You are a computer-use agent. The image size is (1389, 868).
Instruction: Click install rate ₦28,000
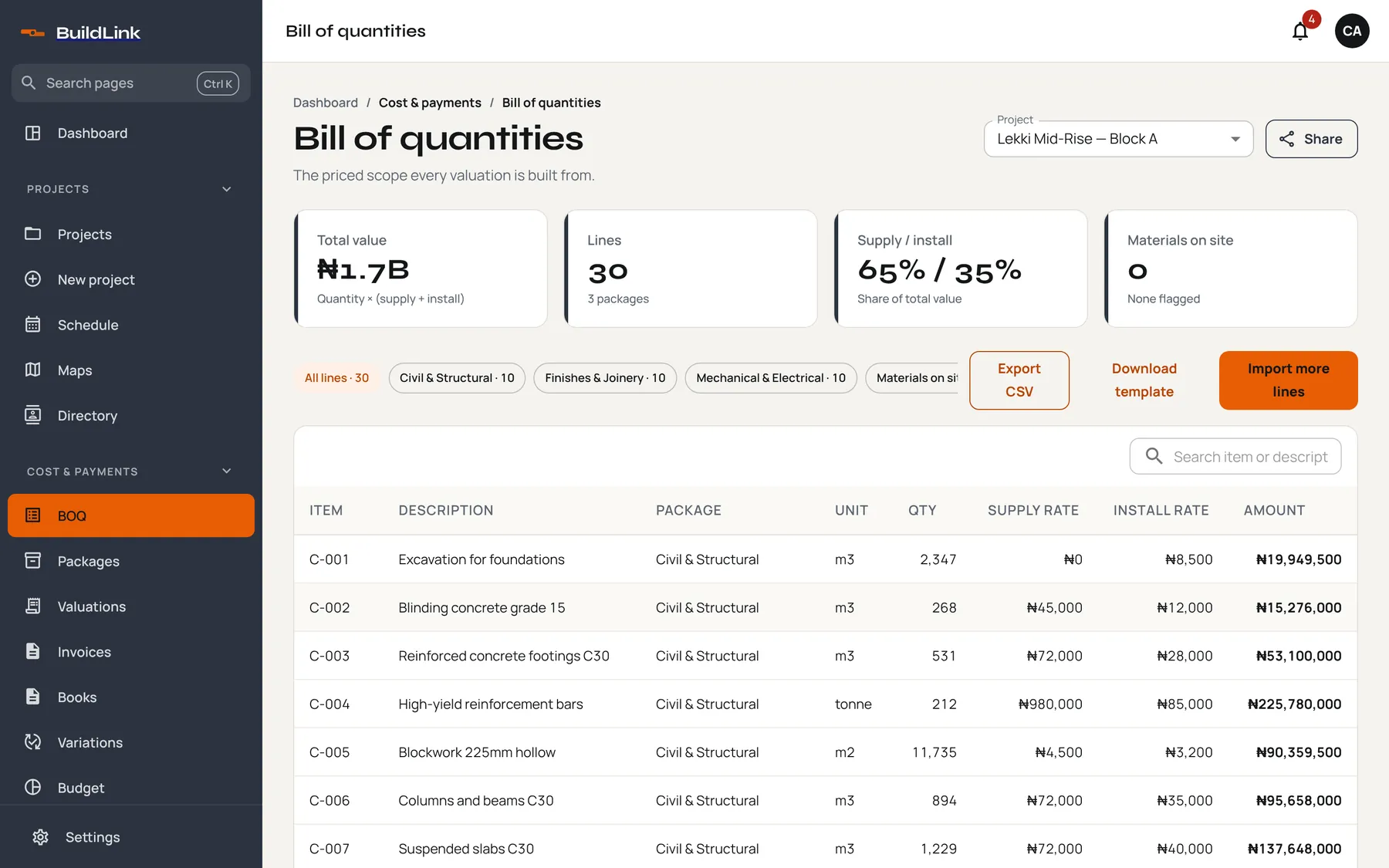1185,656
